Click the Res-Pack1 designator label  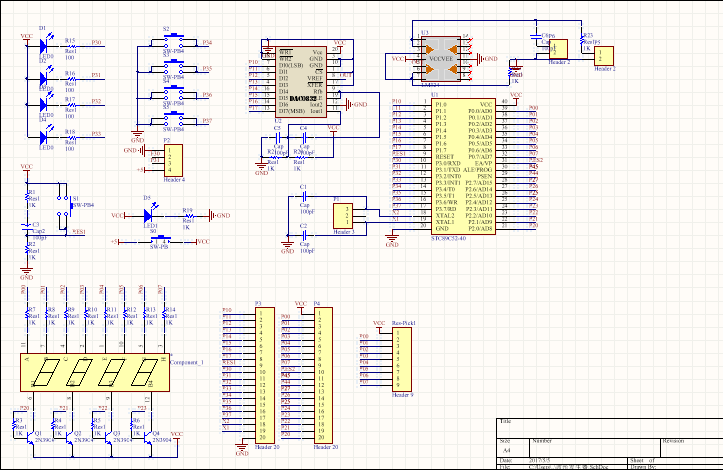pos(403,323)
